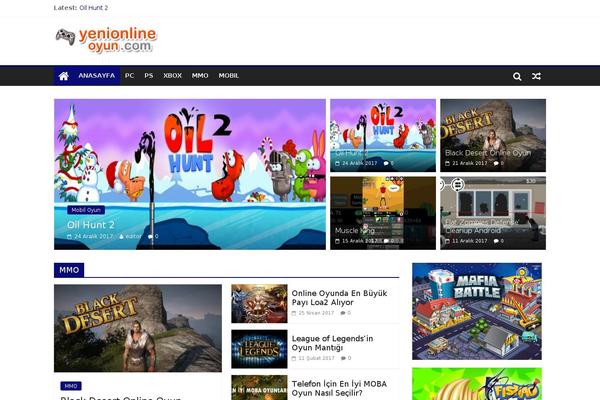Click the League of Legends thumbnail

click(259, 349)
